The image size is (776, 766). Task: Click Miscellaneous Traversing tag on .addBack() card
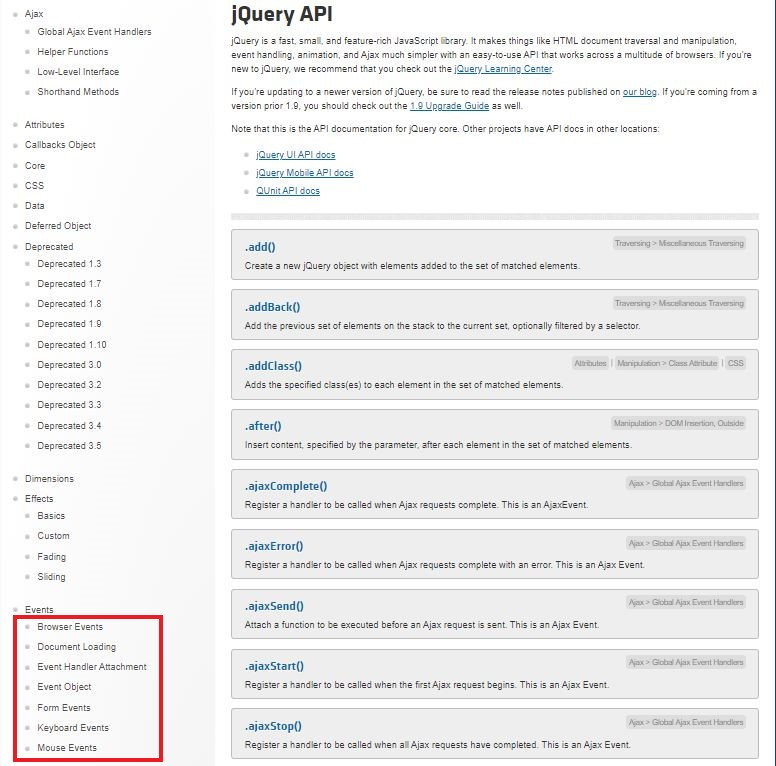[x=701, y=303]
